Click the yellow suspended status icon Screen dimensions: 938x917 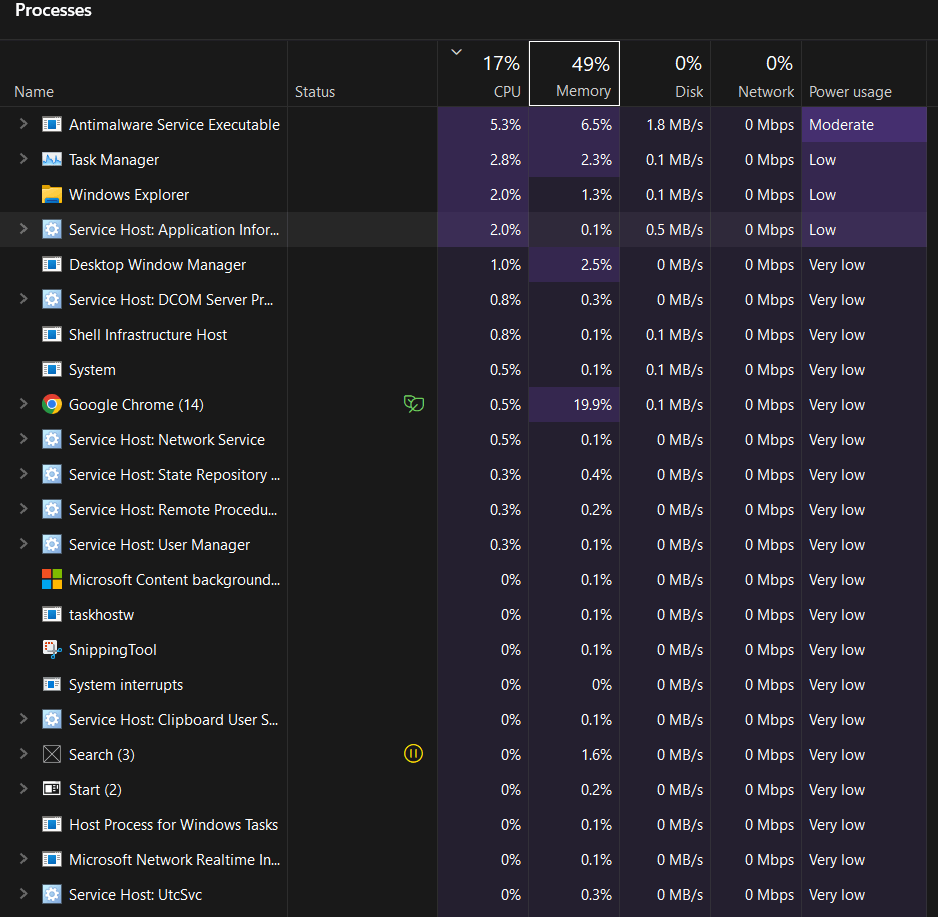coord(413,754)
